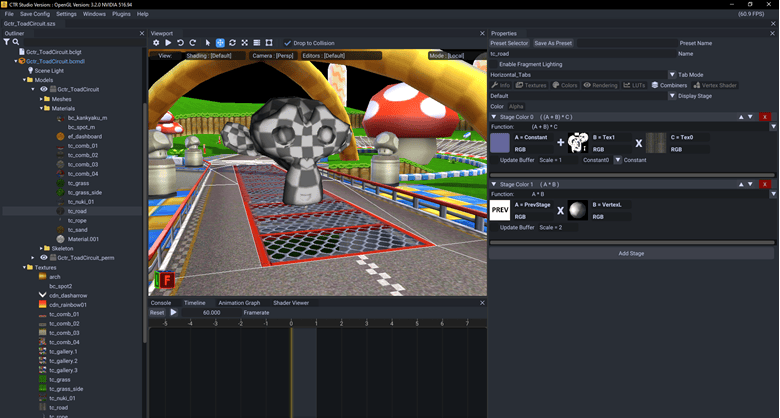The width and height of the screenshot is (780, 418).
Task: Select the cursor selection tool
Action: coord(208,43)
